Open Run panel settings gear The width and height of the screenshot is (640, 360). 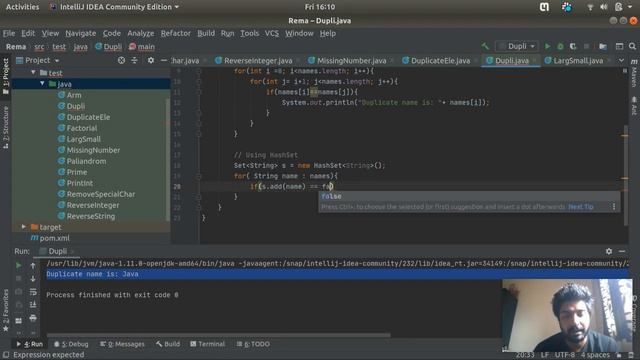609,251
